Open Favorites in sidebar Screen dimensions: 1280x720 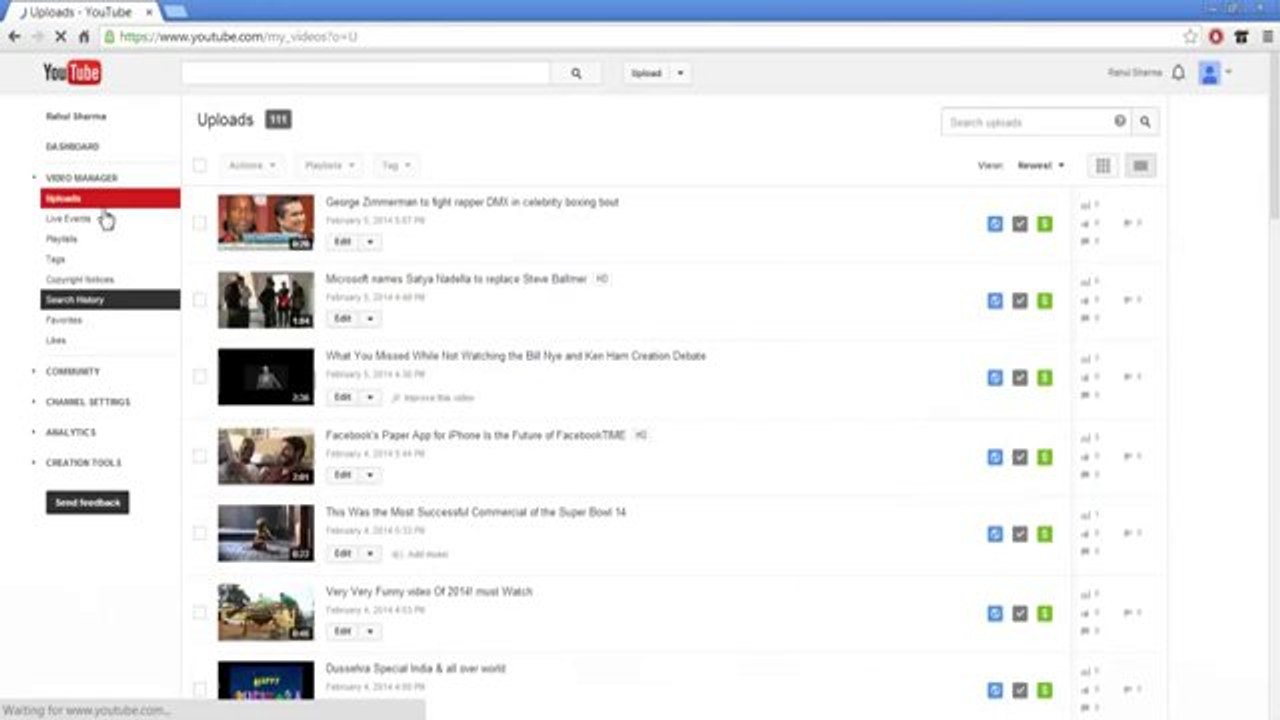[x=64, y=320]
